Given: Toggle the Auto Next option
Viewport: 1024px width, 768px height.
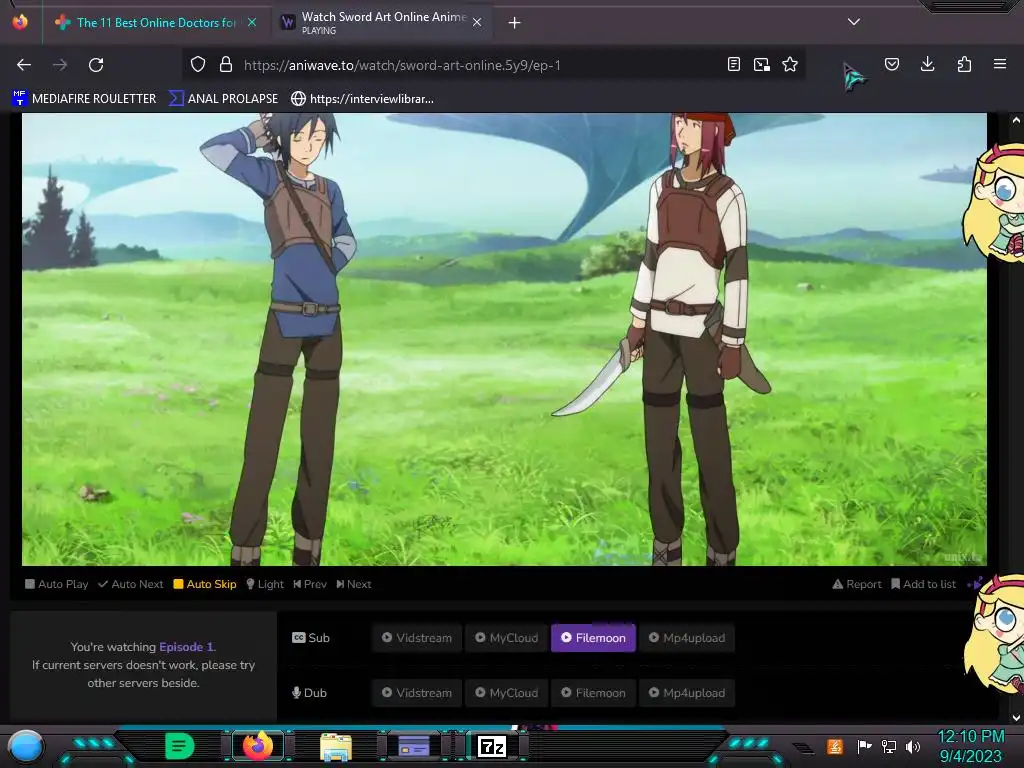Looking at the screenshot, I should coord(131,584).
